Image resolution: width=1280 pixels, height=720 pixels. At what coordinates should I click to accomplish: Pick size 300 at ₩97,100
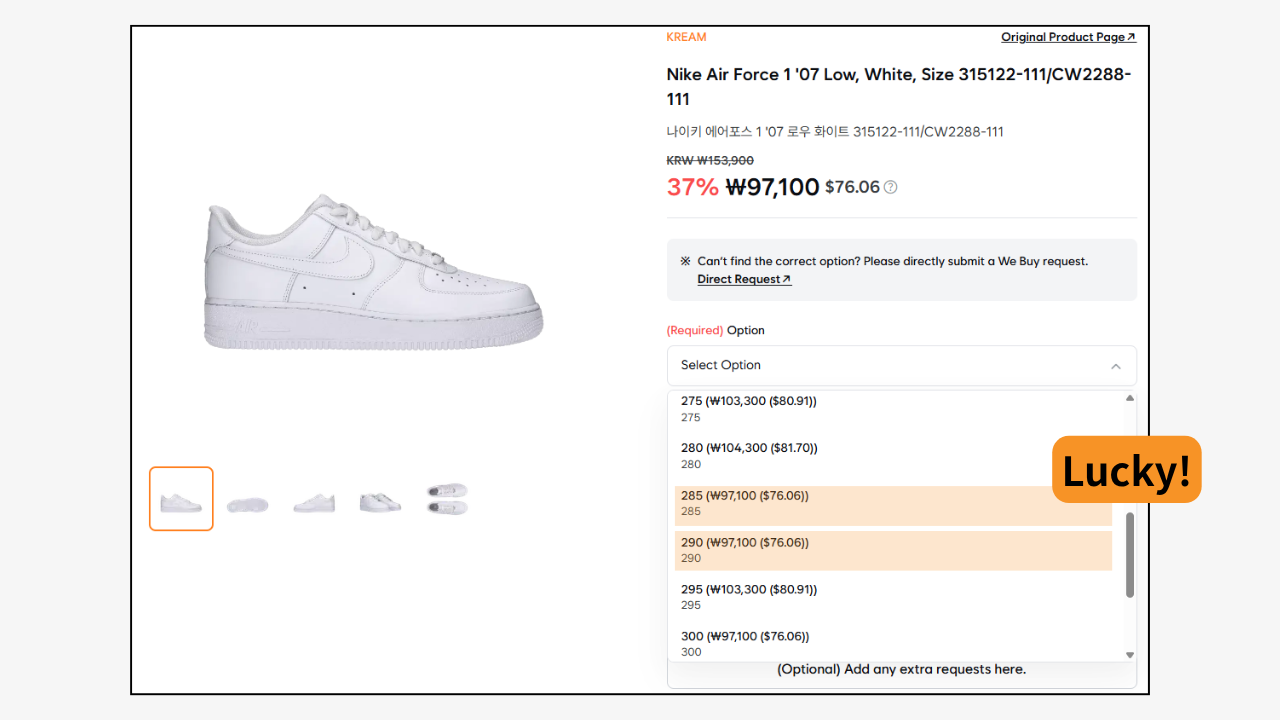coord(893,643)
